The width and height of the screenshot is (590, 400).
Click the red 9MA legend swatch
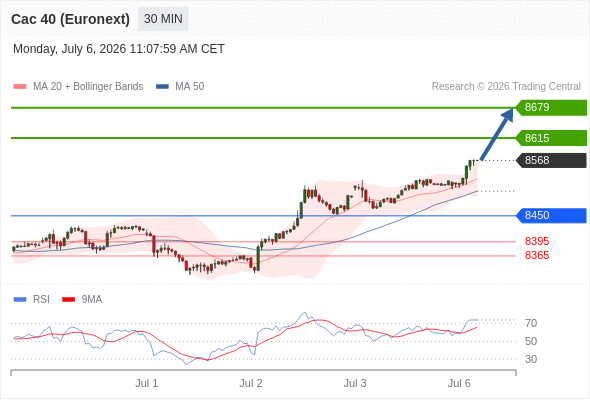coord(68,300)
